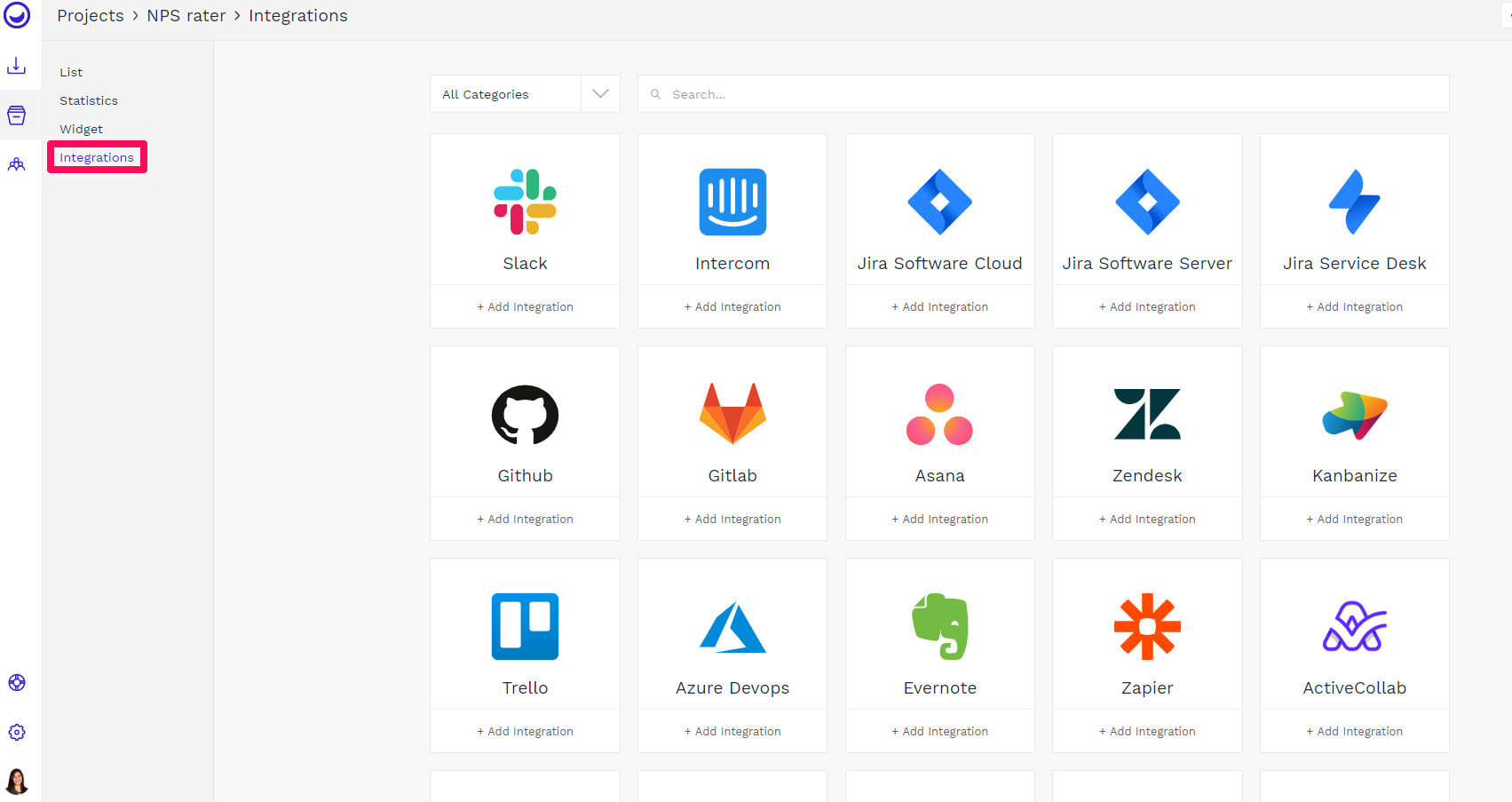Screen dimensions: 1512x802
Task: Add Integration for Jira Software Cloud
Action: pos(939,306)
